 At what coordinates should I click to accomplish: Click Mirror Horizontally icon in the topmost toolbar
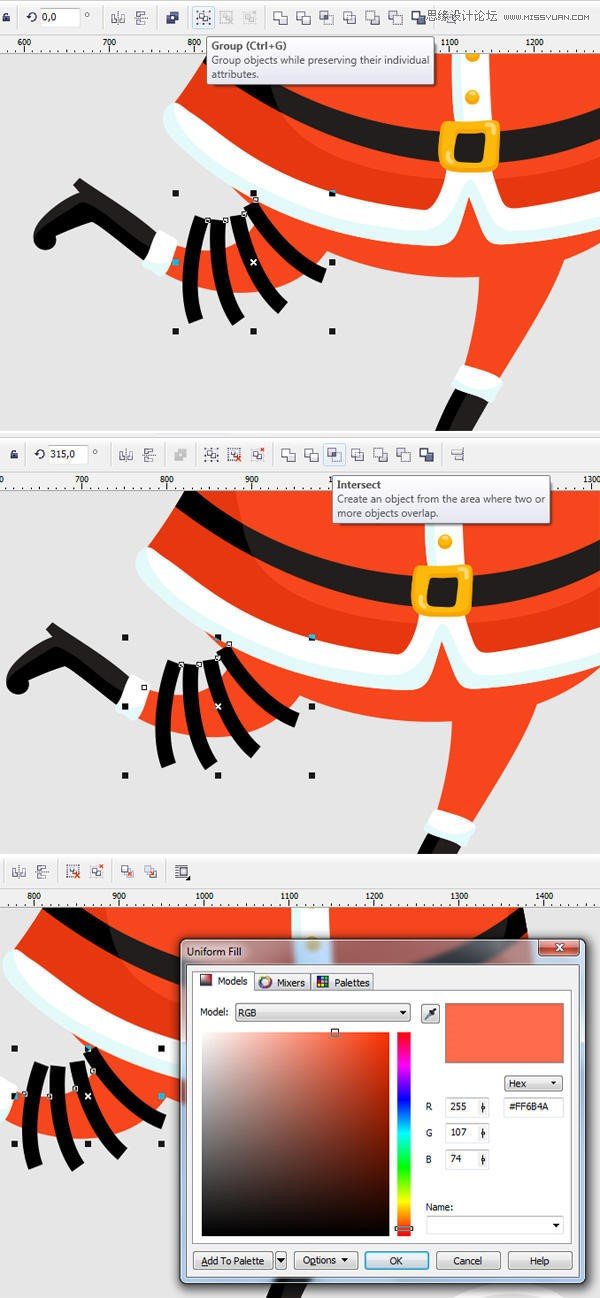pos(118,17)
